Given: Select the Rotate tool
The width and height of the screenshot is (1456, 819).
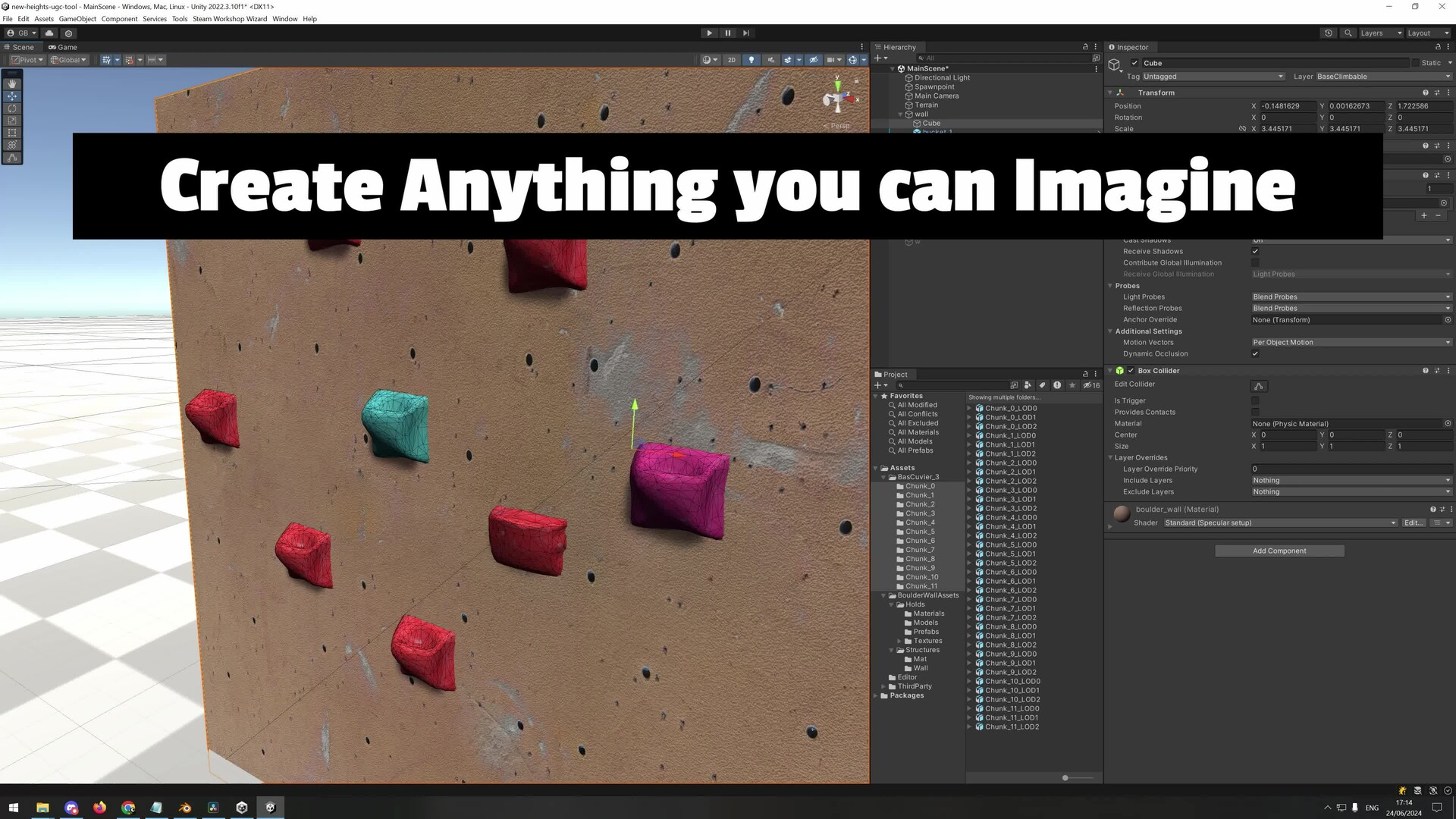Looking at the screenshot, I should pos(12,108).
